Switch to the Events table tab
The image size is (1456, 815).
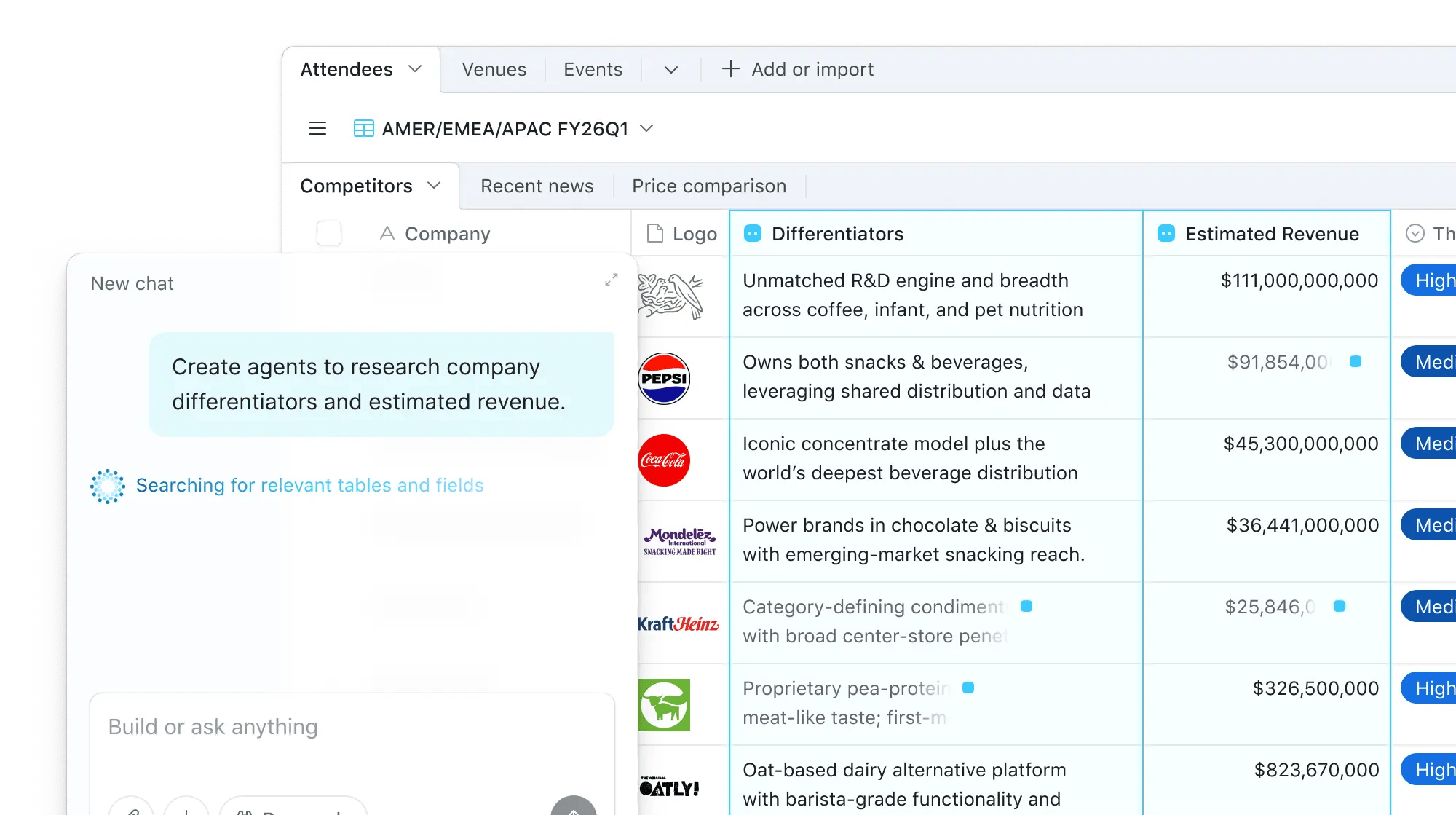click(593, 69)
